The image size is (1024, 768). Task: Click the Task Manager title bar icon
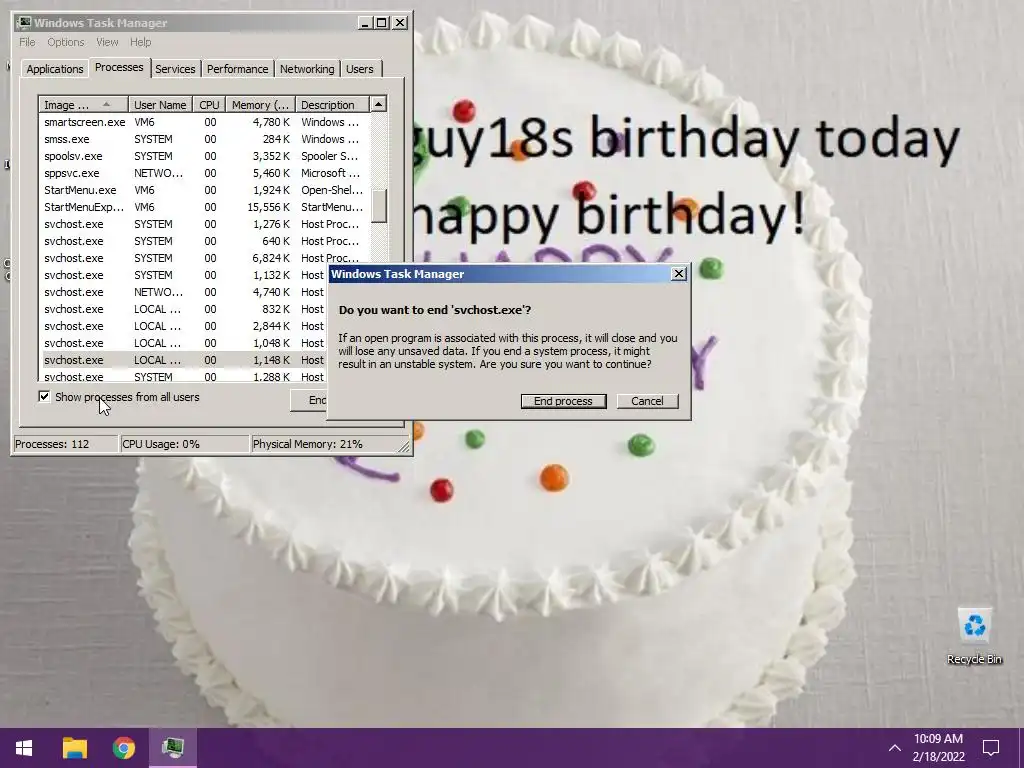[25, 23]
